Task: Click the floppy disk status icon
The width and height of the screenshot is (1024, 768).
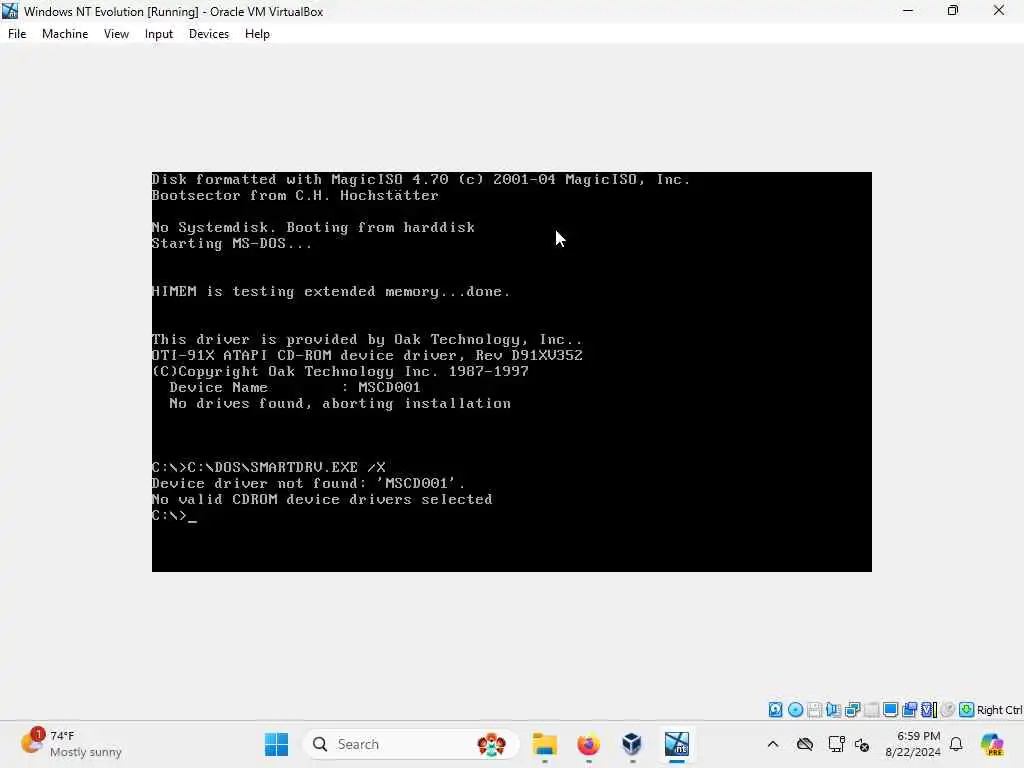Action: 814,710
